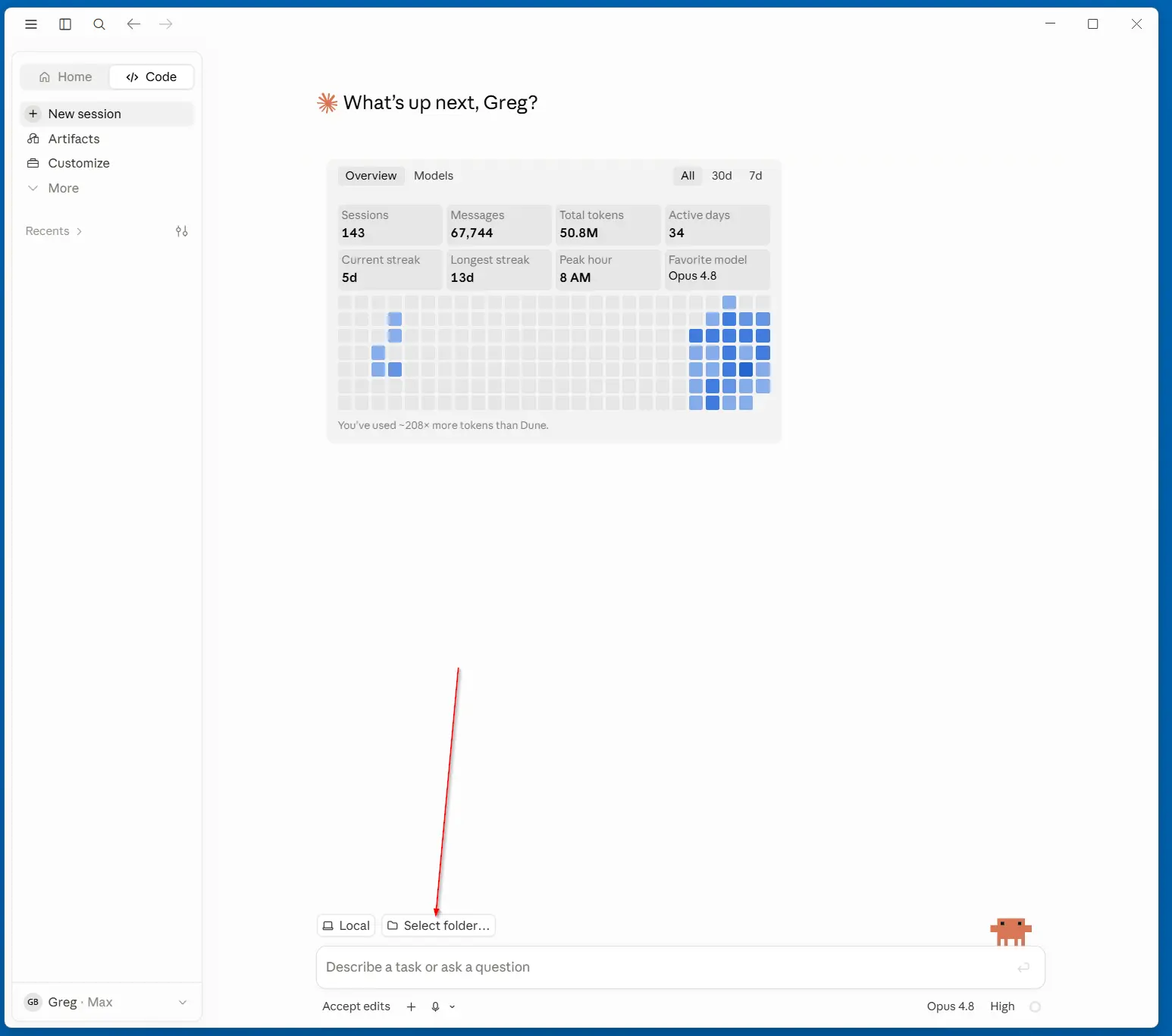The height and width of the screenshot is (1036, 1172).
Task: Show the 7d time range
Action: [756, 176]
